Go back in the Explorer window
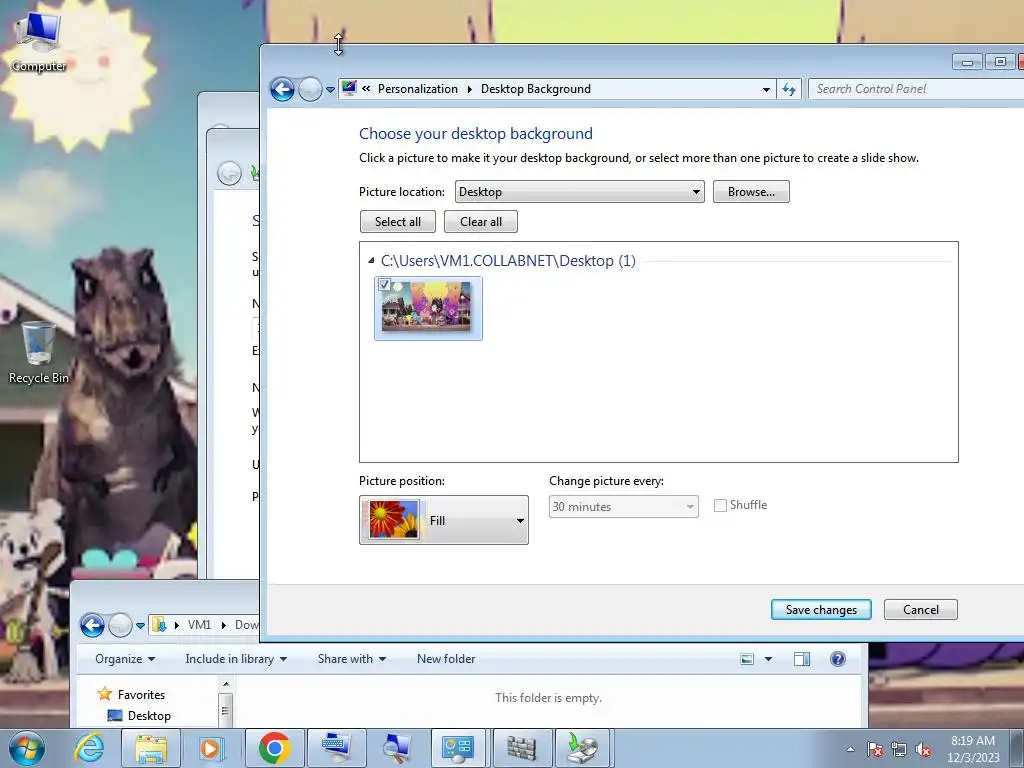The image size is (1024, 768). coord(92,626)
